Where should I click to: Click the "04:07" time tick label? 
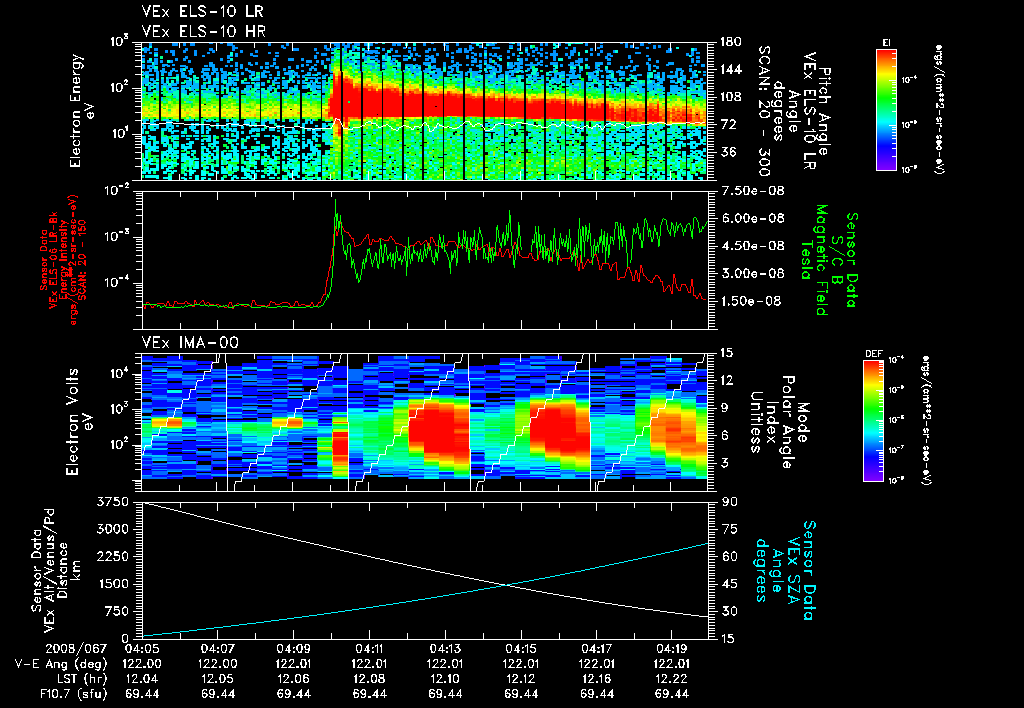(218, 649)
